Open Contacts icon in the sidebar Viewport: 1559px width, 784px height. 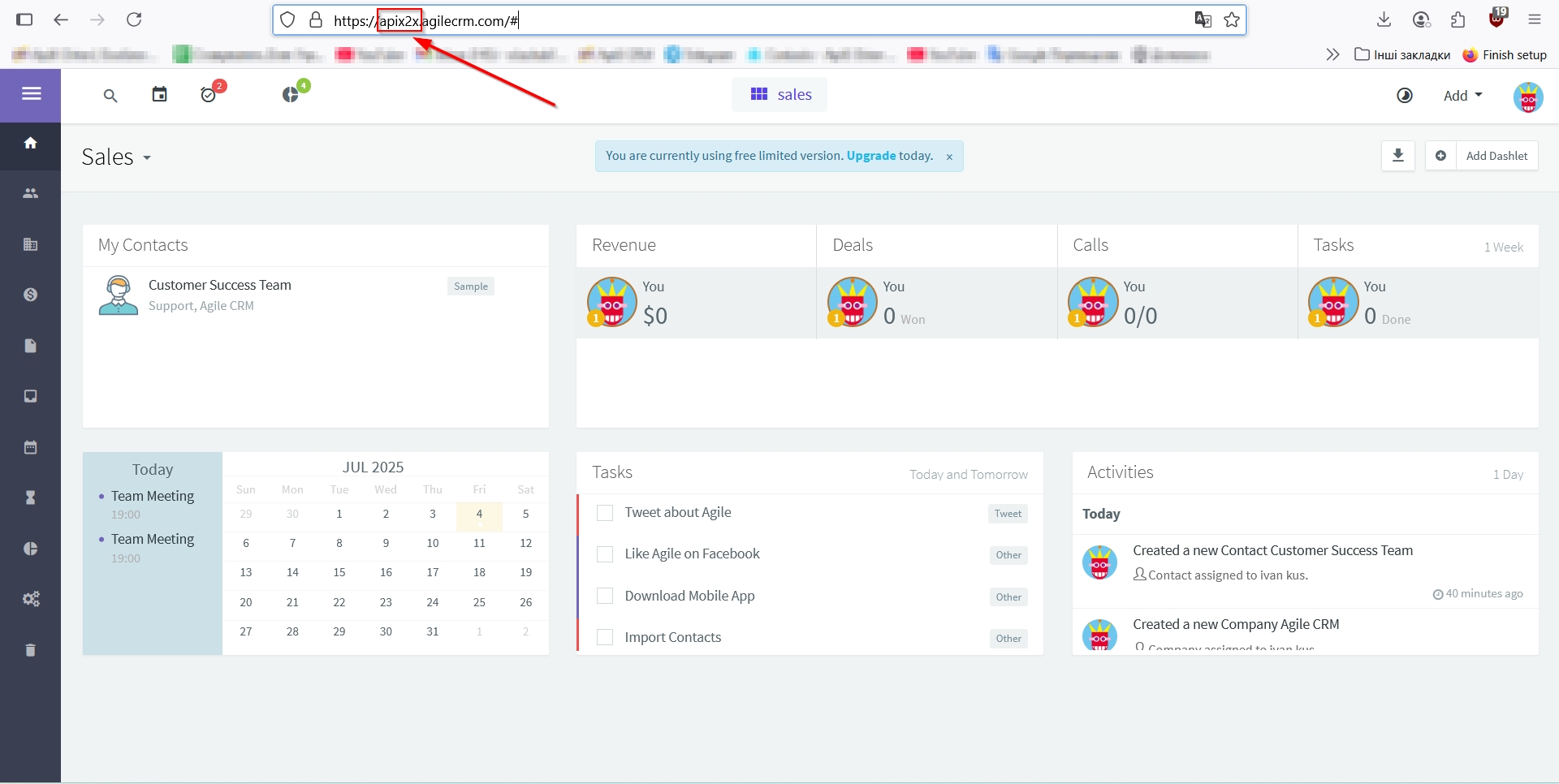click(x=30, y=193)
